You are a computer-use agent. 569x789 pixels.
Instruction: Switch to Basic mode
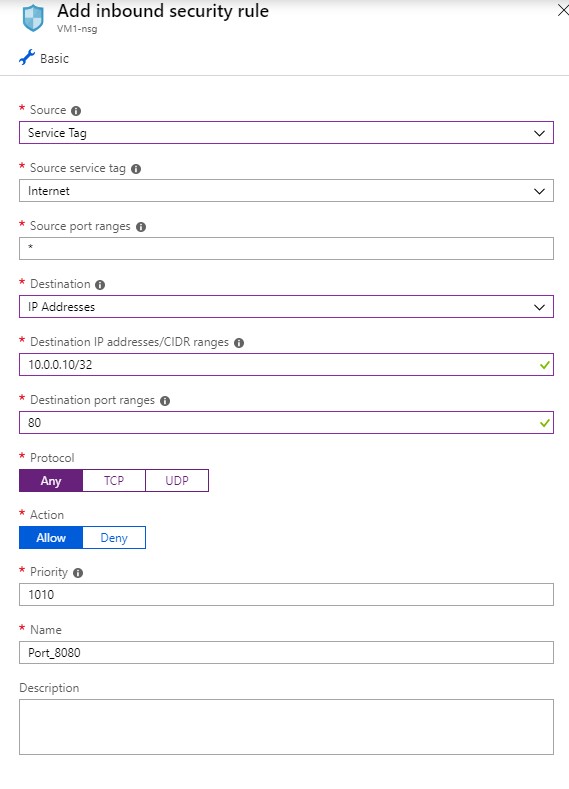(54, 58)
